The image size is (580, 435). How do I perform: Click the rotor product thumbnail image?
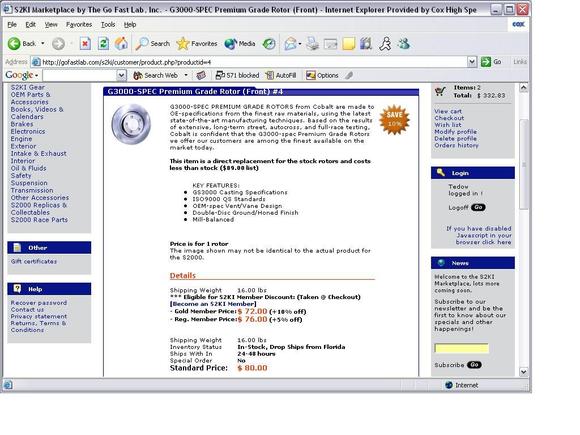(x=131, y=124)
